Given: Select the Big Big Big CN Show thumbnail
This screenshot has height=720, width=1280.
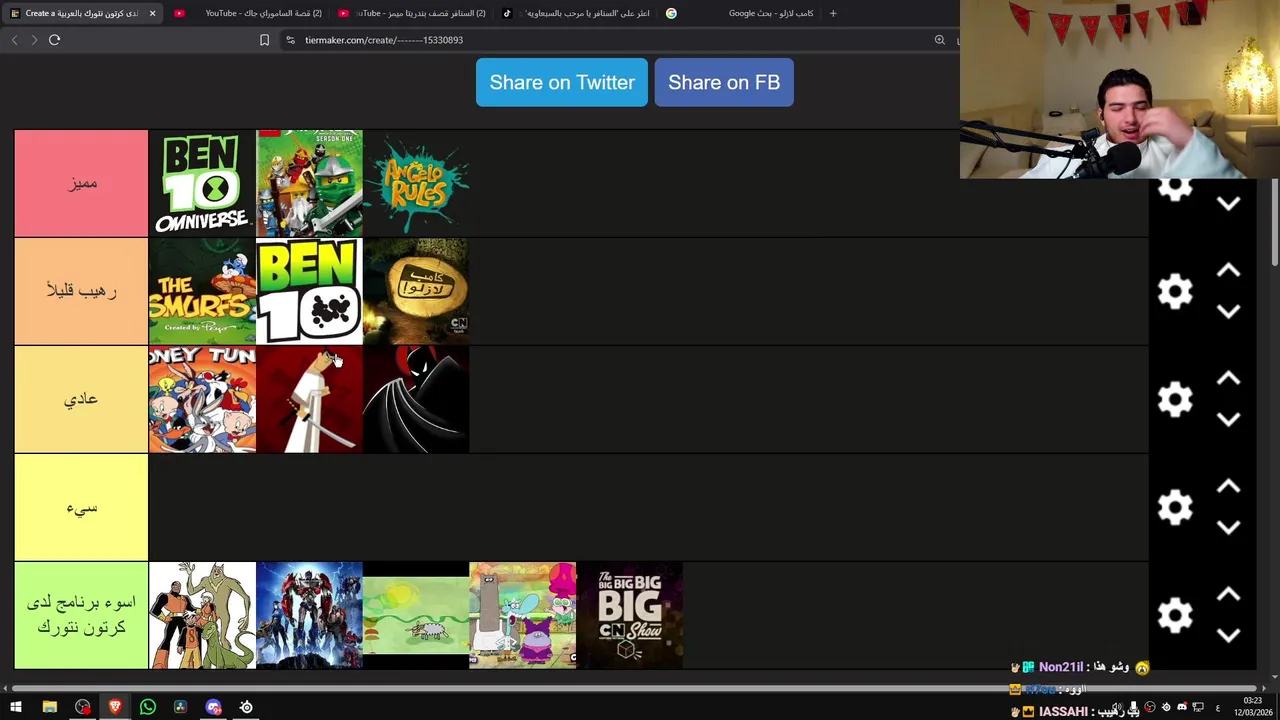Looking at the screenshot, I should tap(630, 615).
